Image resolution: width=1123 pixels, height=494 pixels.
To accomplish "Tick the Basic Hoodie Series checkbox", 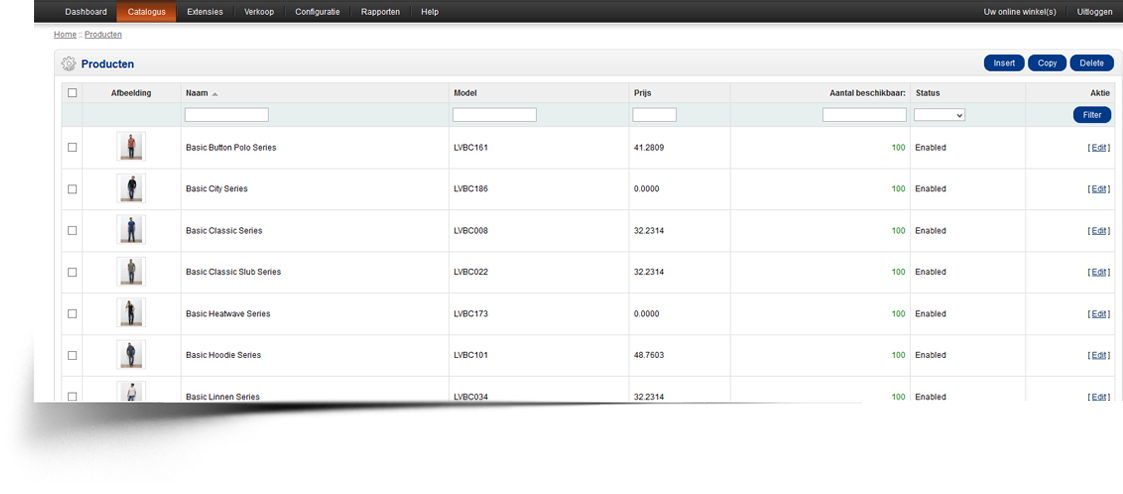I will (72, 355).
